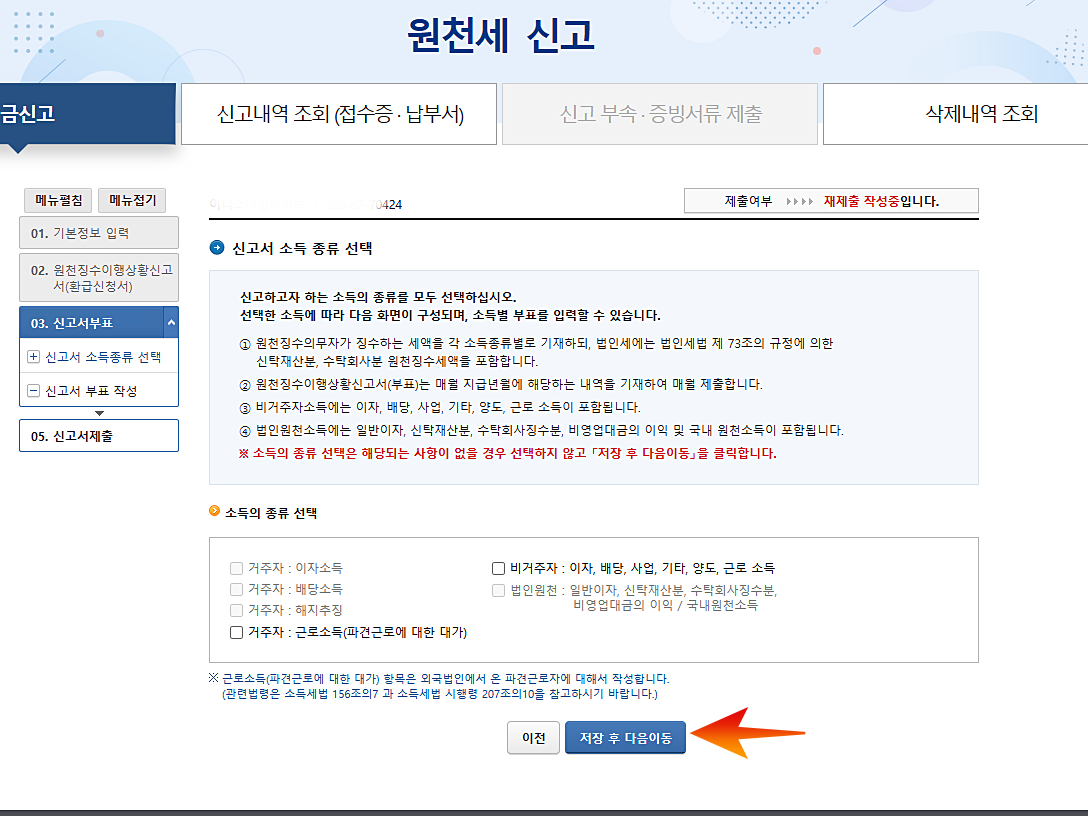
Task: Click the ※ 근로소득(파견근로에 대한 대가) 항목은 note
Action: [439, 679]
